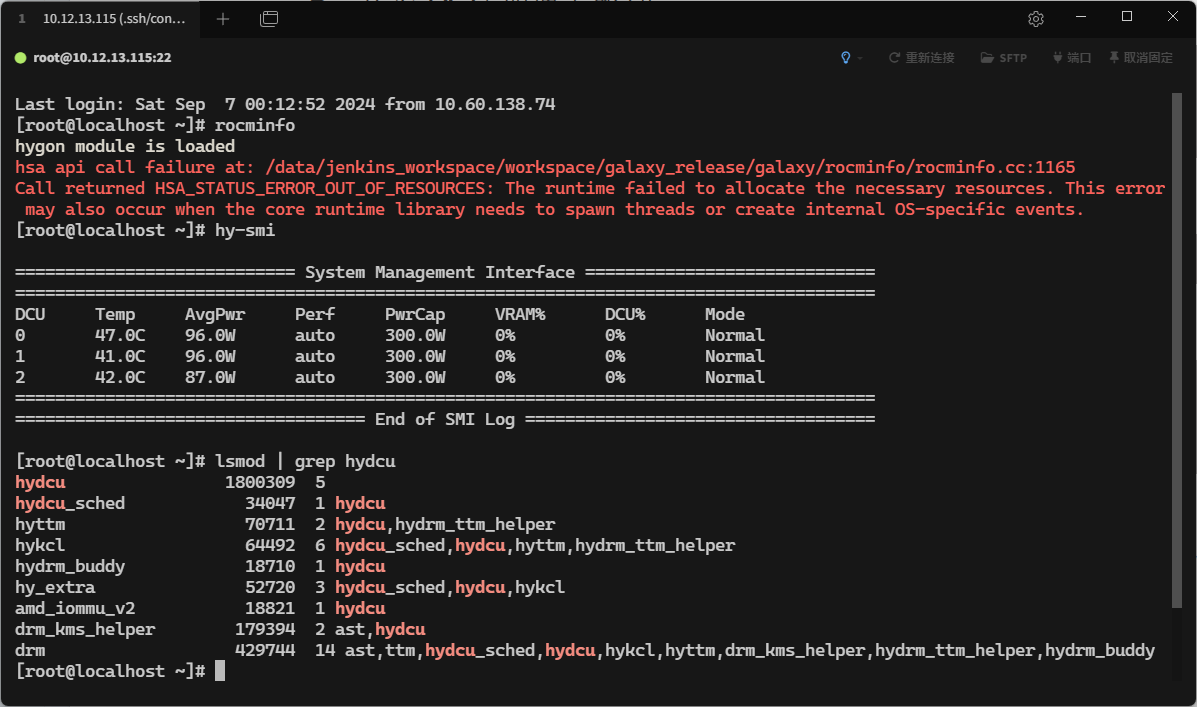Click the terminal cursor at the last prompt

click(220, 671)
